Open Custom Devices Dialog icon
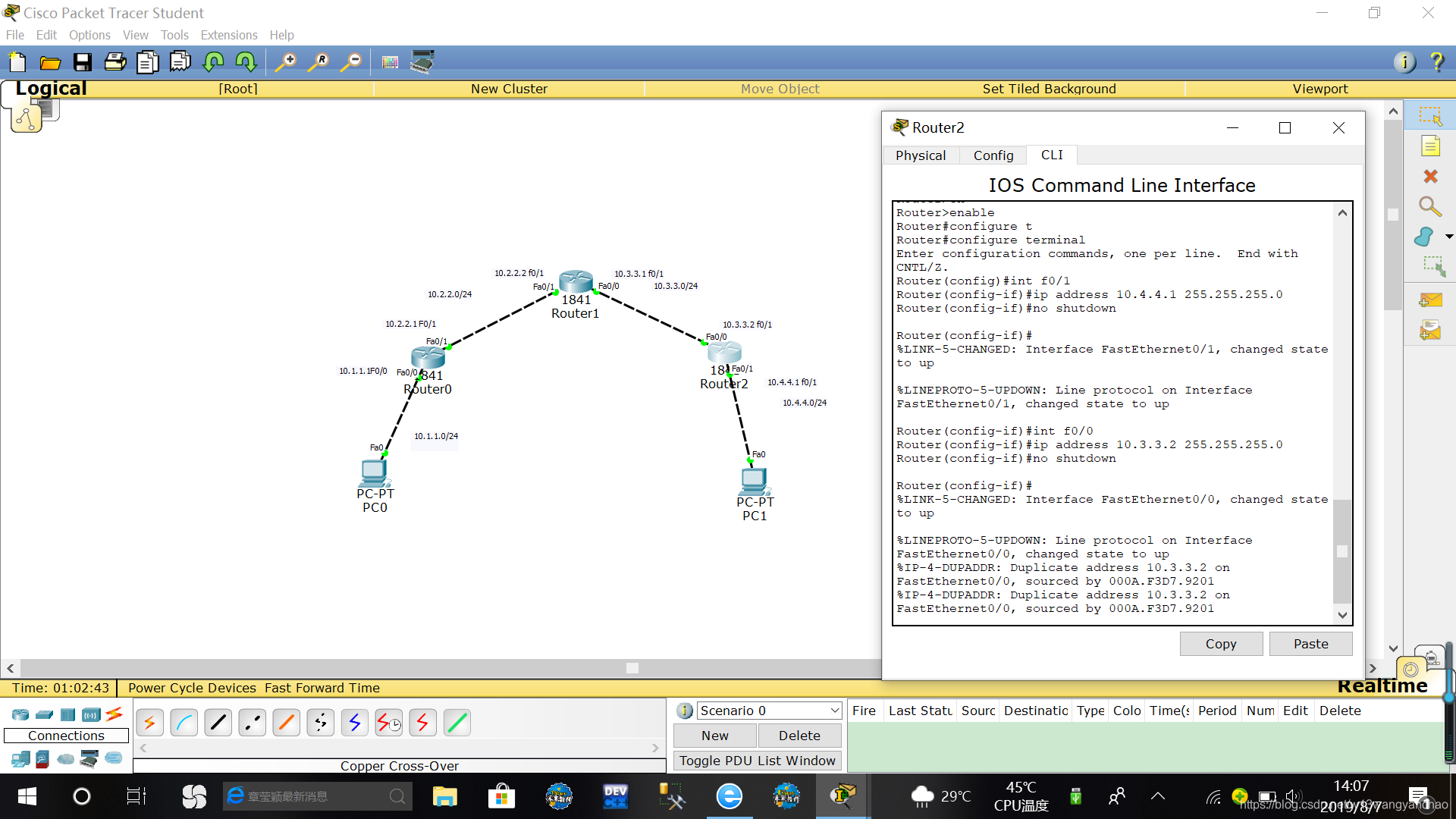Viewport: 1456px width, 819px height. tap(422, 62)
